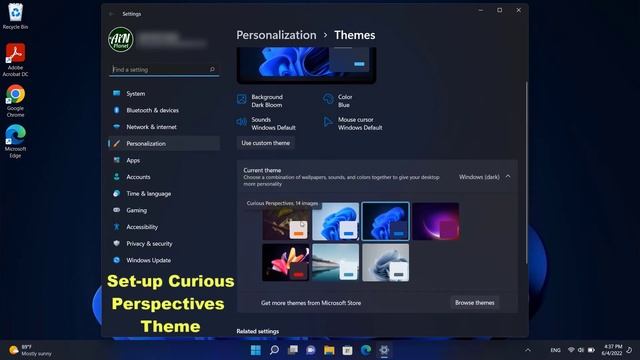Open the Adobe Acrobat DC desktop shortcut
The height and width of the screenshot is (360, 640).
[15, 60]
